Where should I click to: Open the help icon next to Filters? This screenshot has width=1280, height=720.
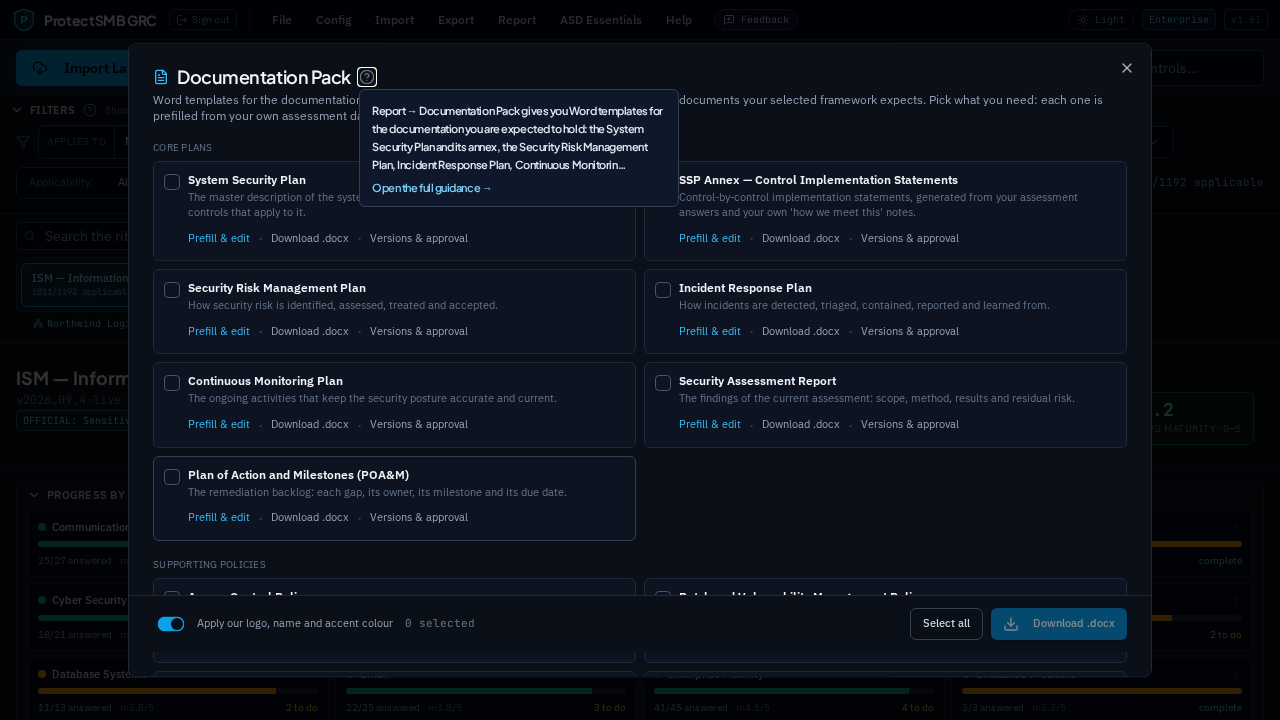[90, 110]
